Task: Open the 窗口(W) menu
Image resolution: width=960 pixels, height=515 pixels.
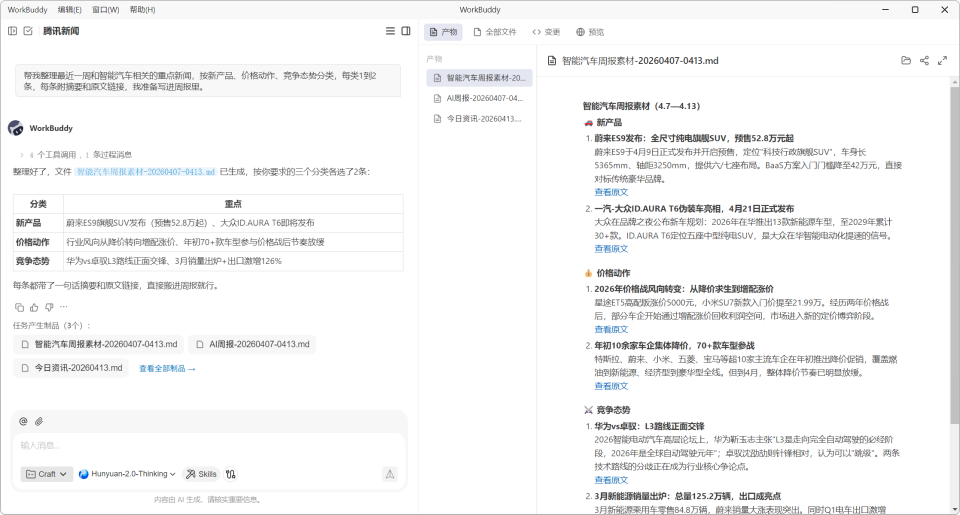Action: pos(105,10)
